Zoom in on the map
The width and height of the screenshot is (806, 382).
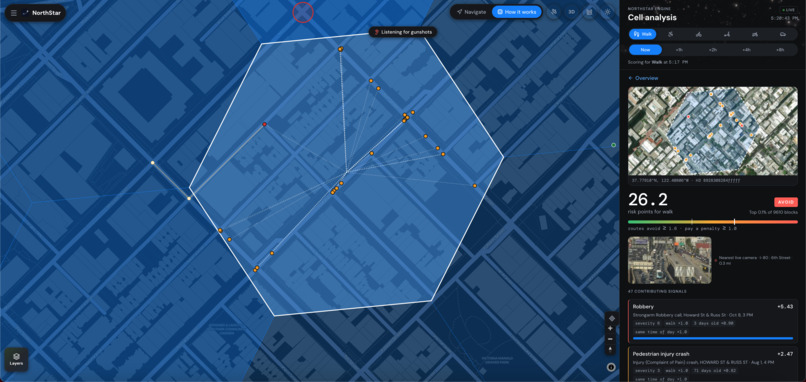click(x=610, y=328)
